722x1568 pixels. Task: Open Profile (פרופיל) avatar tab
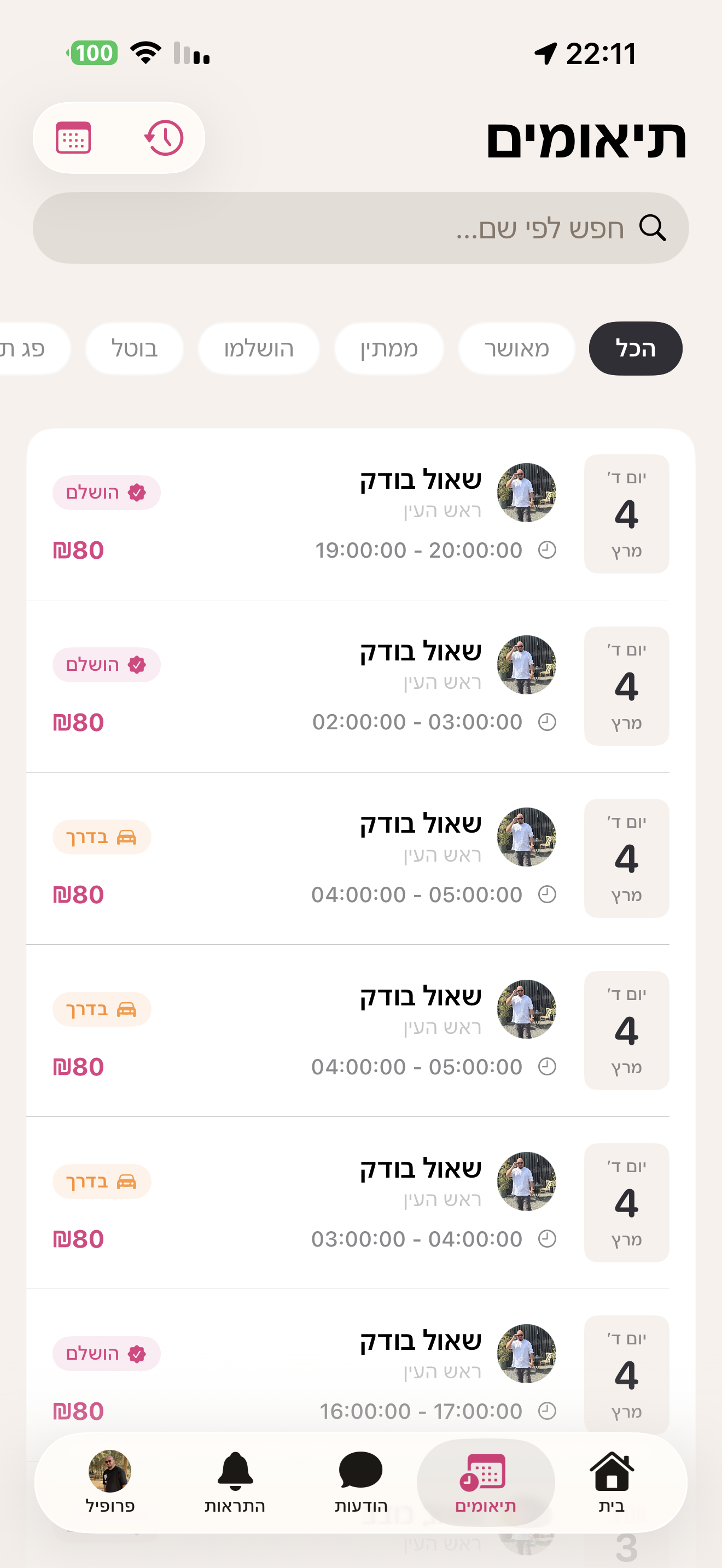click(x=110, y=1482)
